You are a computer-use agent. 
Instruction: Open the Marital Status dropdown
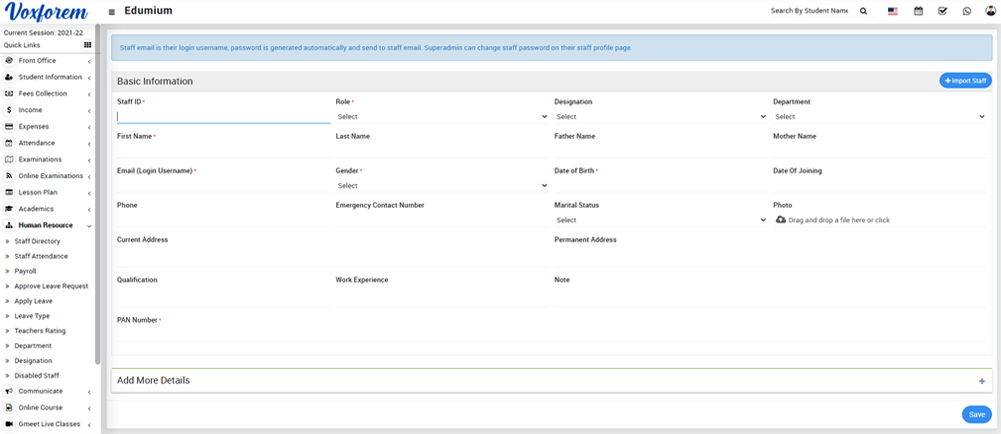click(660, 220)
